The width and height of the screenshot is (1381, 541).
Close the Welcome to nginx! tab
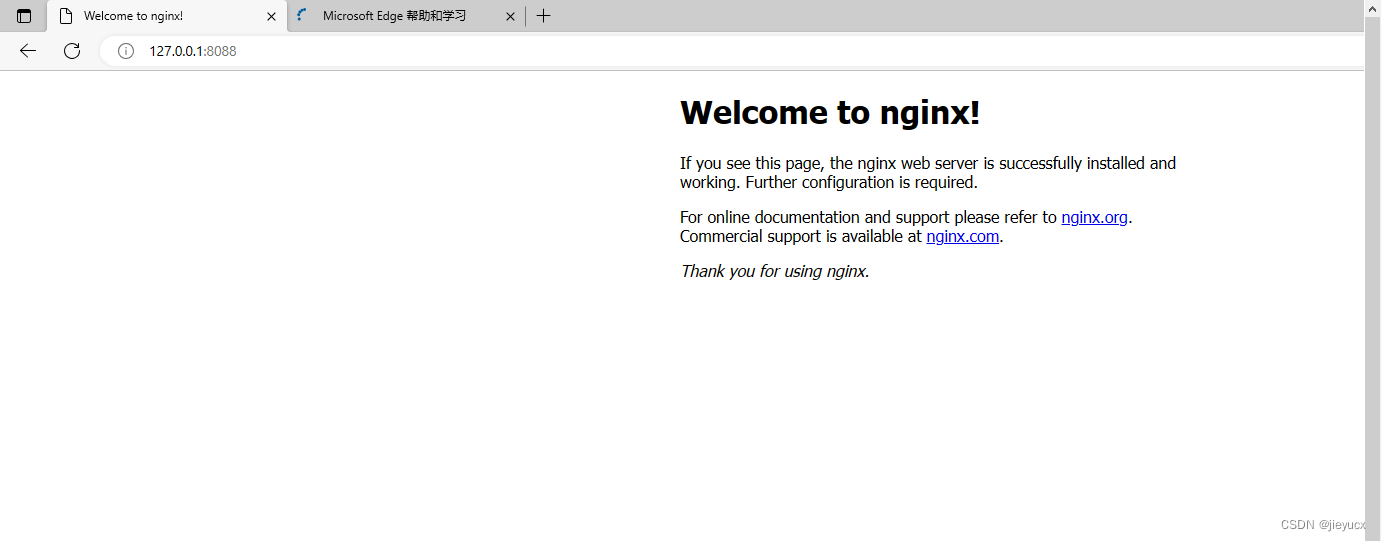[x=271, y=16]
